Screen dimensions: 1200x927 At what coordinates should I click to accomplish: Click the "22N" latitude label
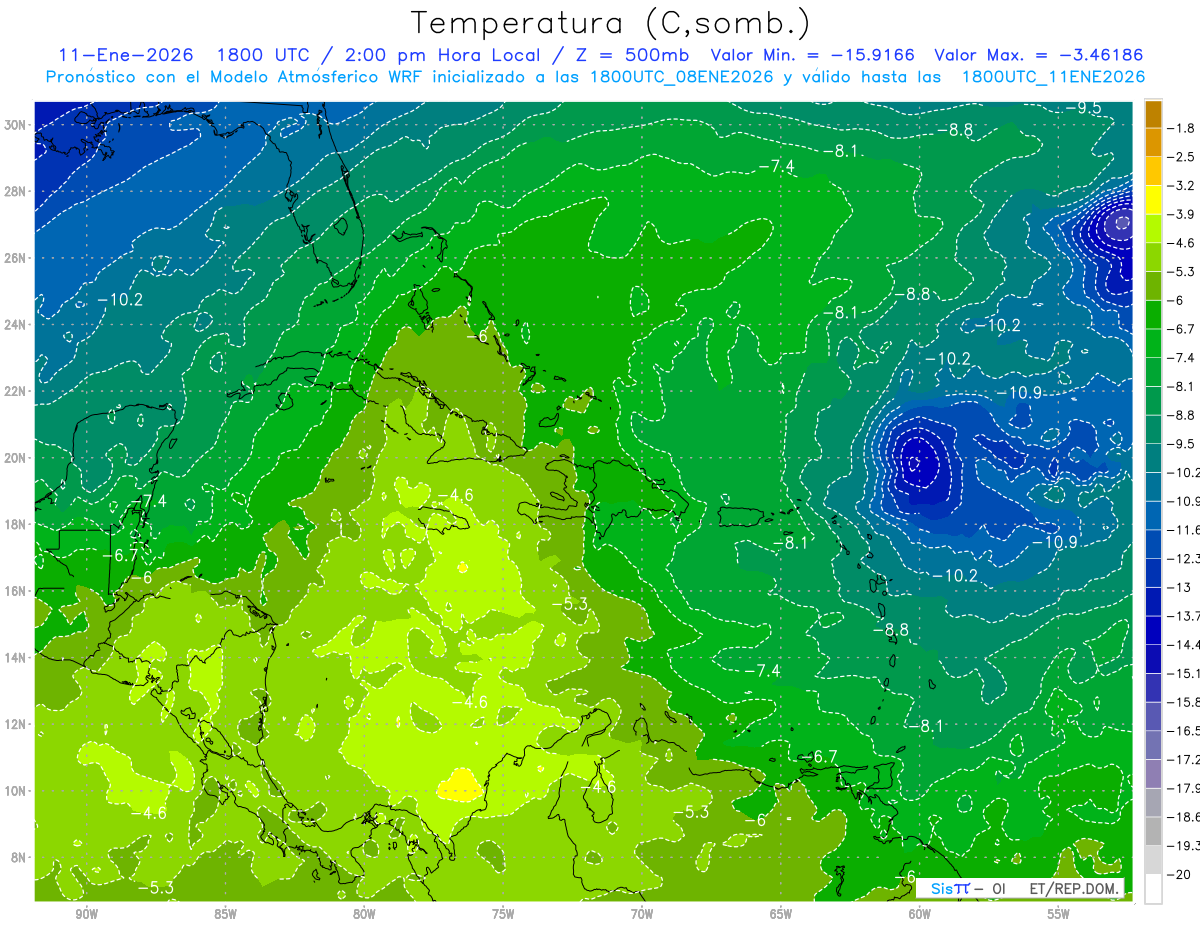click(x=17, y=391)
